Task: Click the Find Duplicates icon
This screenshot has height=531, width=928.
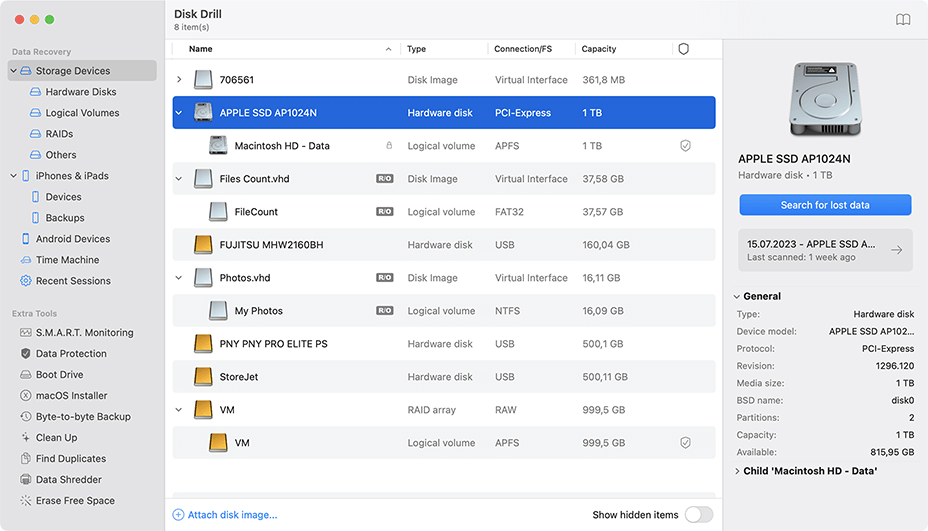Action: (x=25, y=458)
